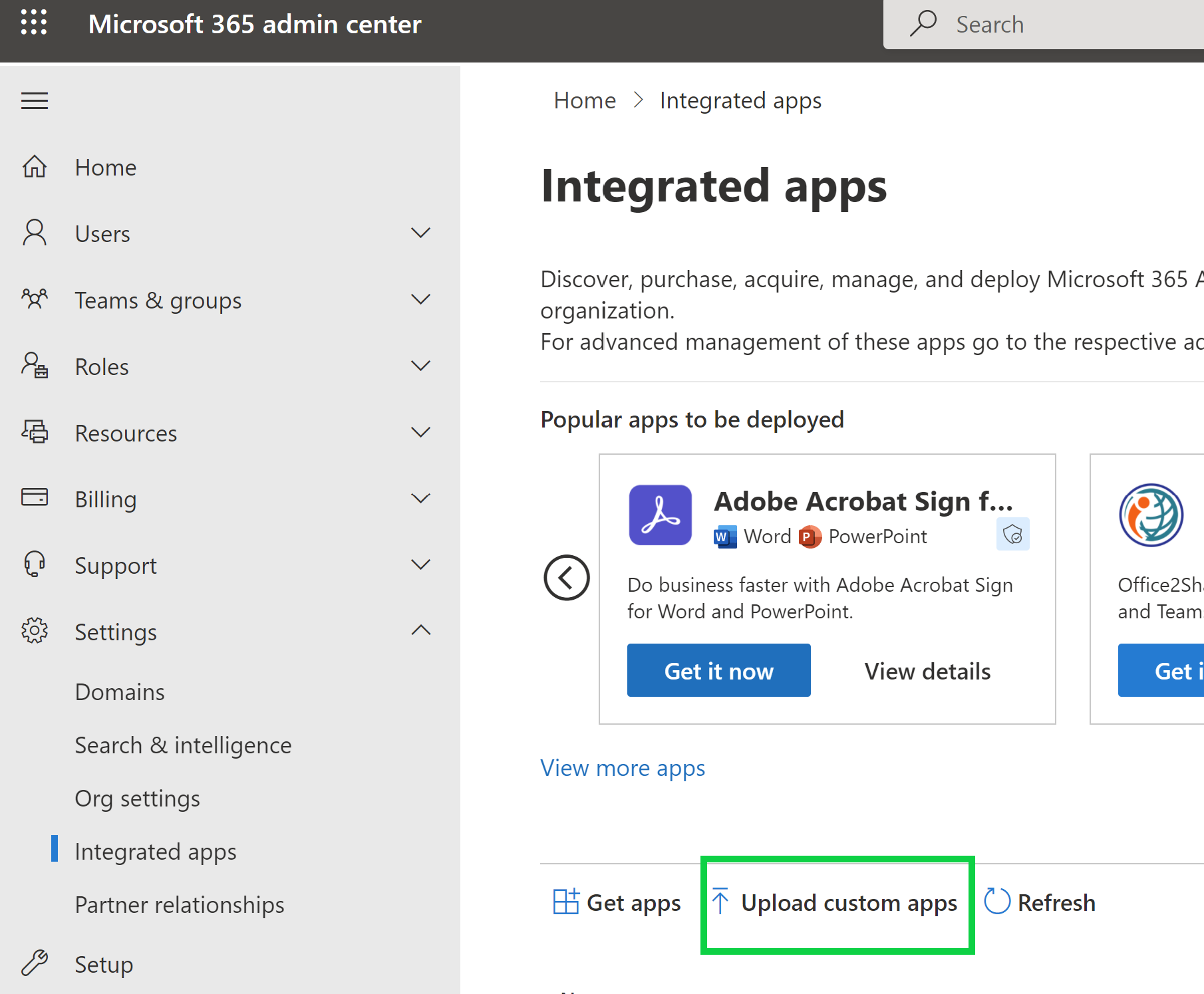Open Org settings in sidebar
1204x994 pixels.
tap(137, 799)
